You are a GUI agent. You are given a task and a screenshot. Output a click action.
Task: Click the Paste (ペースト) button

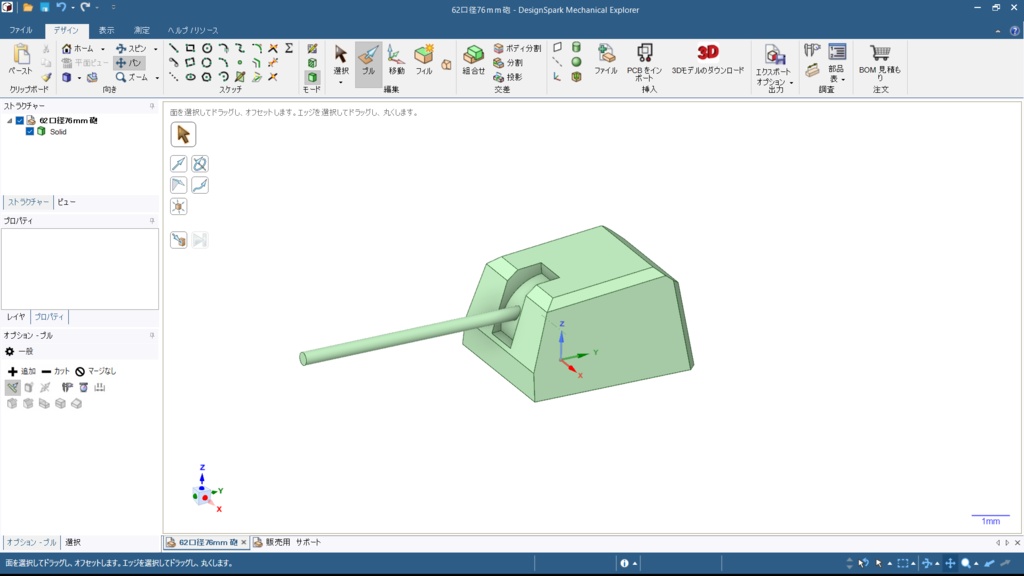[x=20, y=59]
